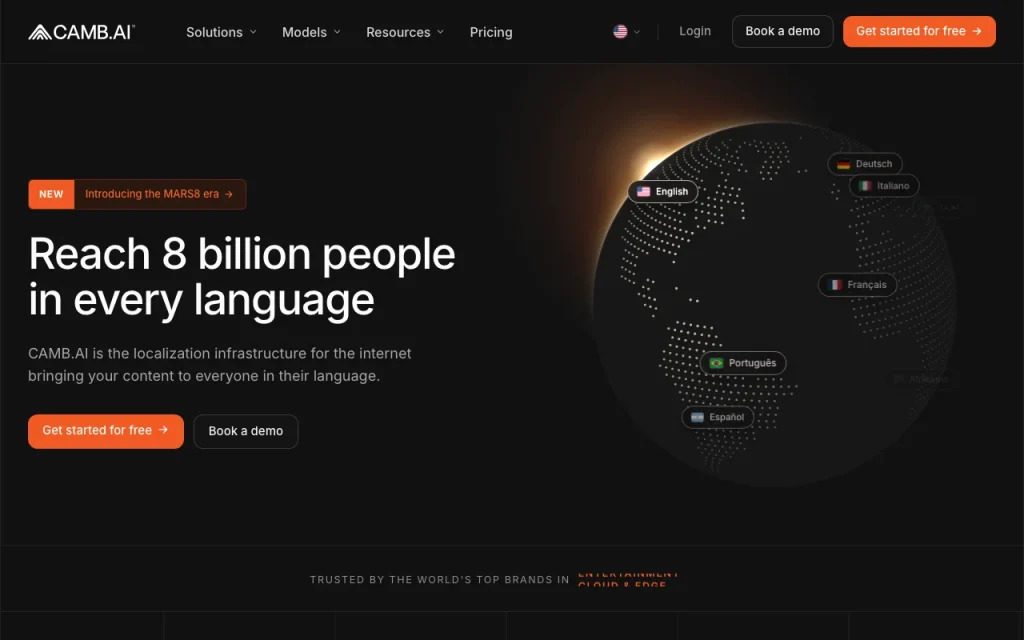
Task: Click the CAMB.AI localization infrastructure description
Action: point(219,364)
